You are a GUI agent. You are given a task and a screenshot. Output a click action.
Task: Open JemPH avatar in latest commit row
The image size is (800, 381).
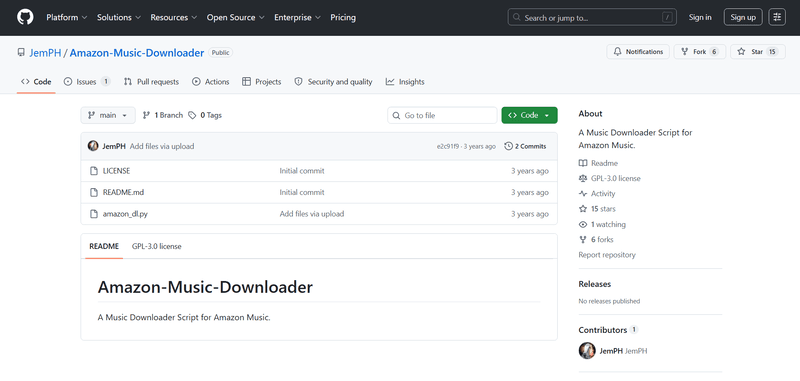coord(93,146)
